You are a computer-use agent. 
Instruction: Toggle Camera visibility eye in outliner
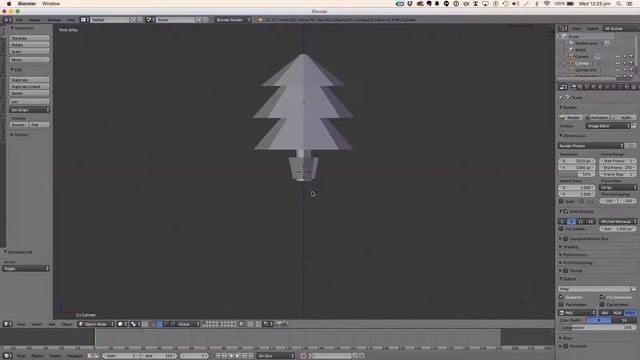[618, 57]
